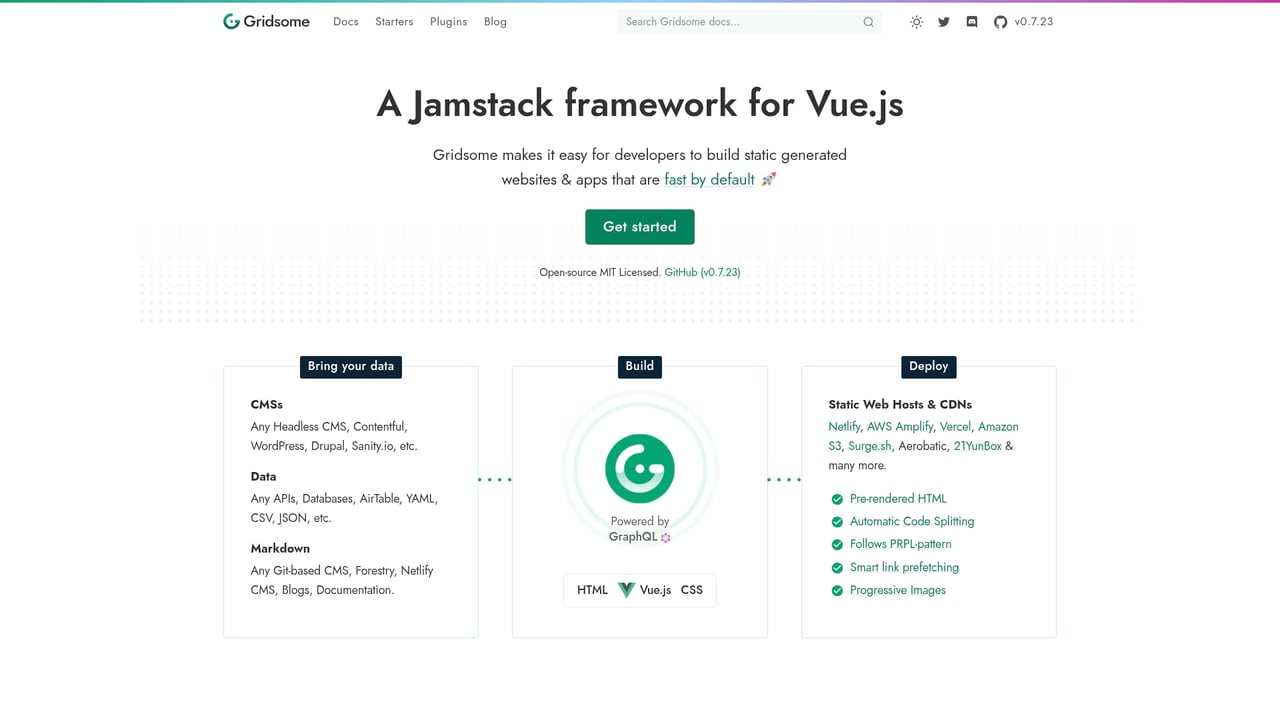The height and width of the screenshot is (720, 1280).
Task: Open GitHub repository icon in header
Action: 1000,22
